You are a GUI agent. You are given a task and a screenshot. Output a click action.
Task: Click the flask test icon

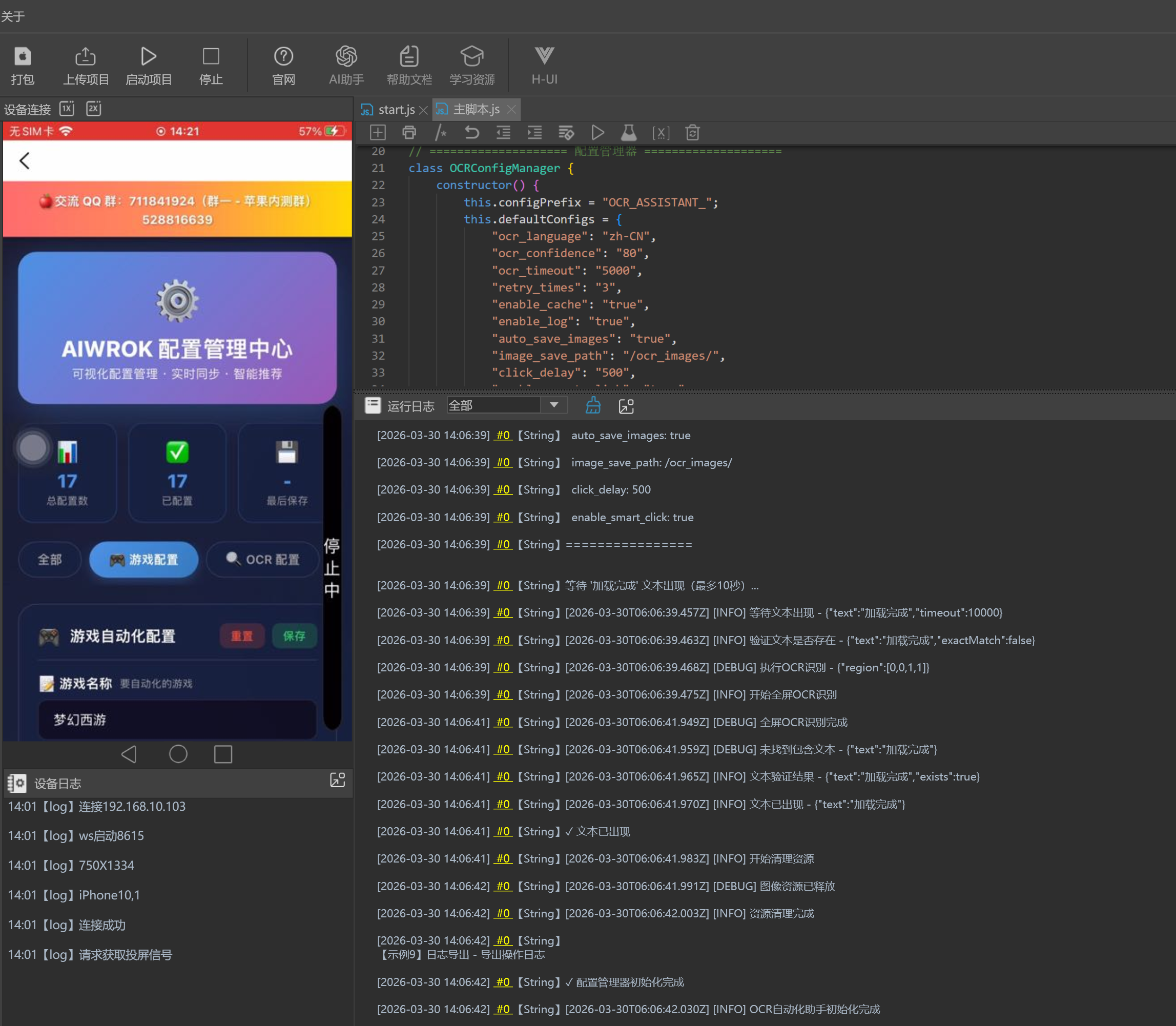629,133
